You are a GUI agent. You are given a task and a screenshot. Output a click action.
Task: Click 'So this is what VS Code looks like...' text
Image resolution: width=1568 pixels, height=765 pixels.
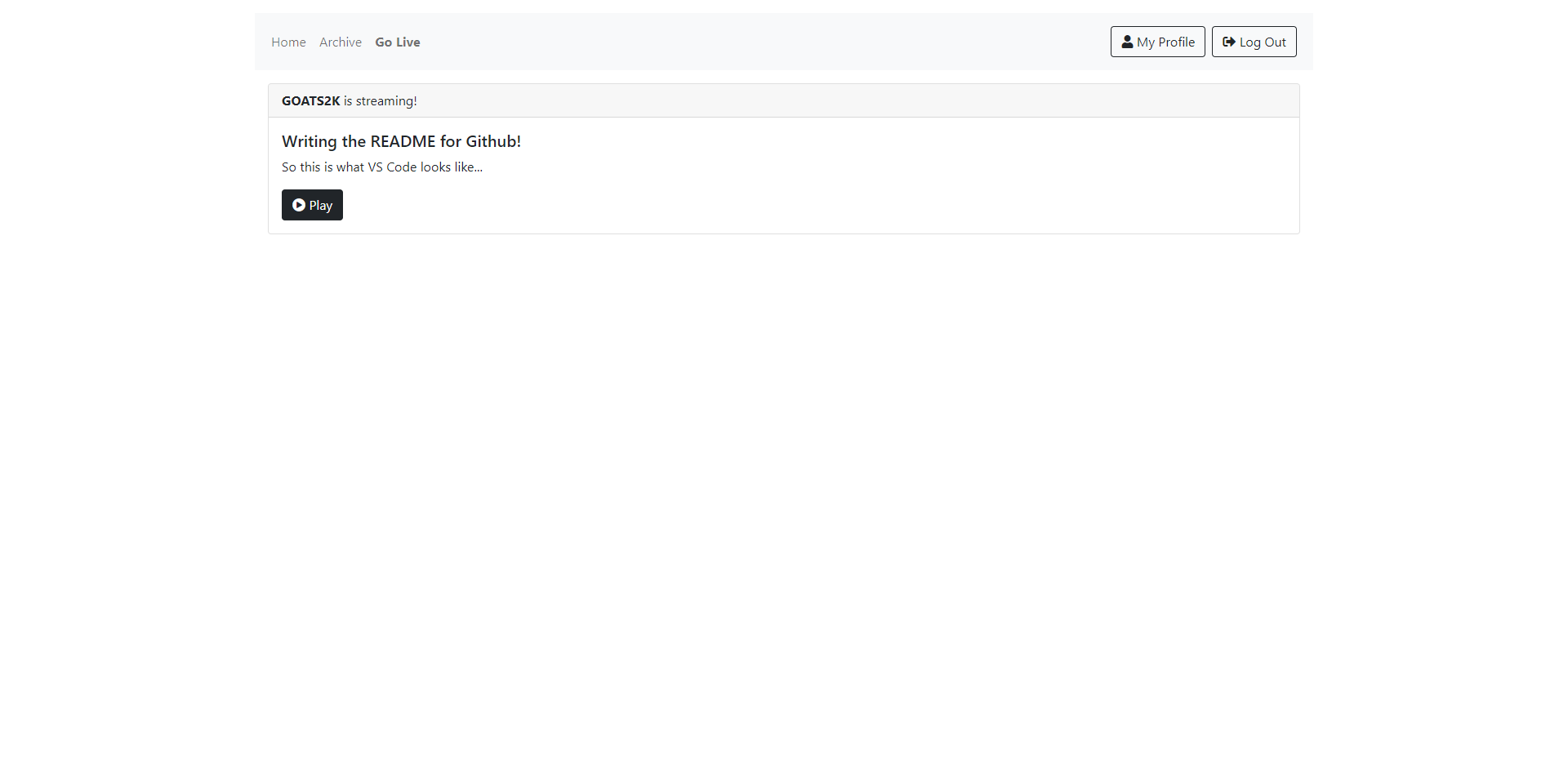[x=382, y=167]
